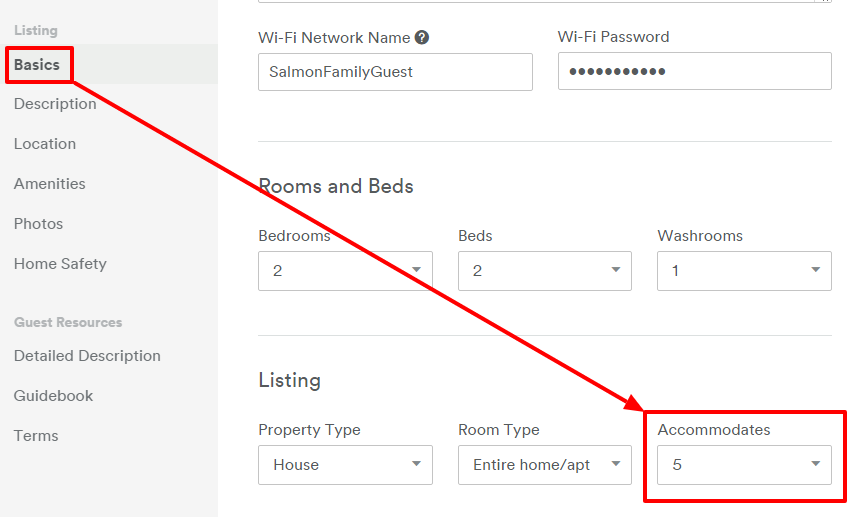Screen dimensions: 867x517
Task: Click the Wi-Fi Password field
Action: click(694, 72)
